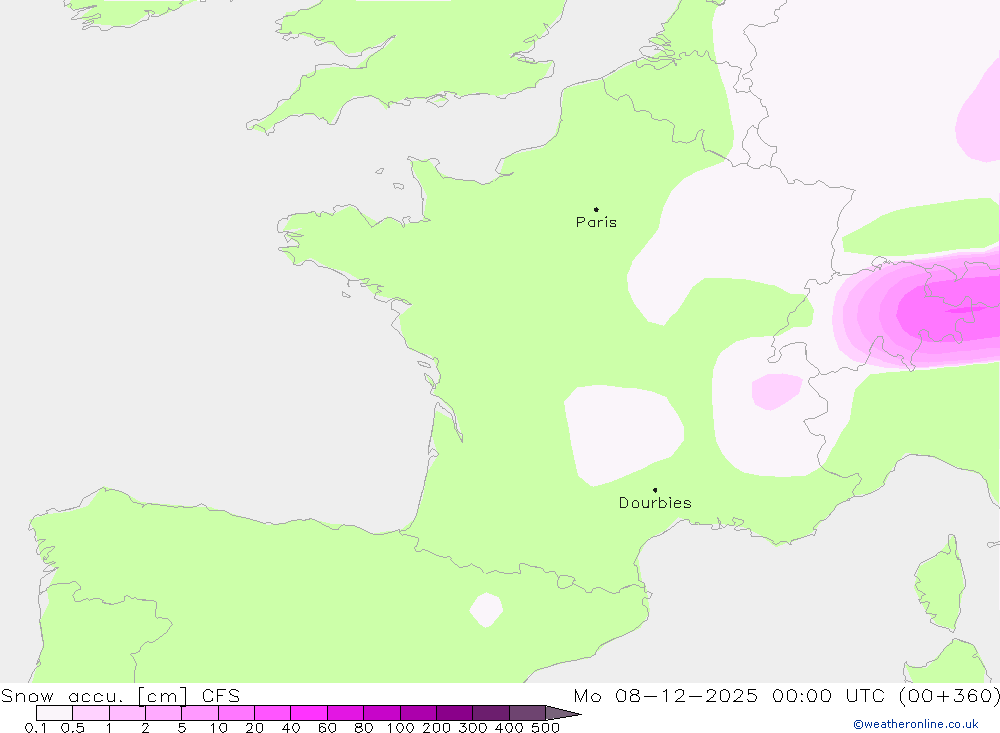Pick the legend swatch between 400 and 500
This screenshot has width=1000, height=733.
coord(527,713)
